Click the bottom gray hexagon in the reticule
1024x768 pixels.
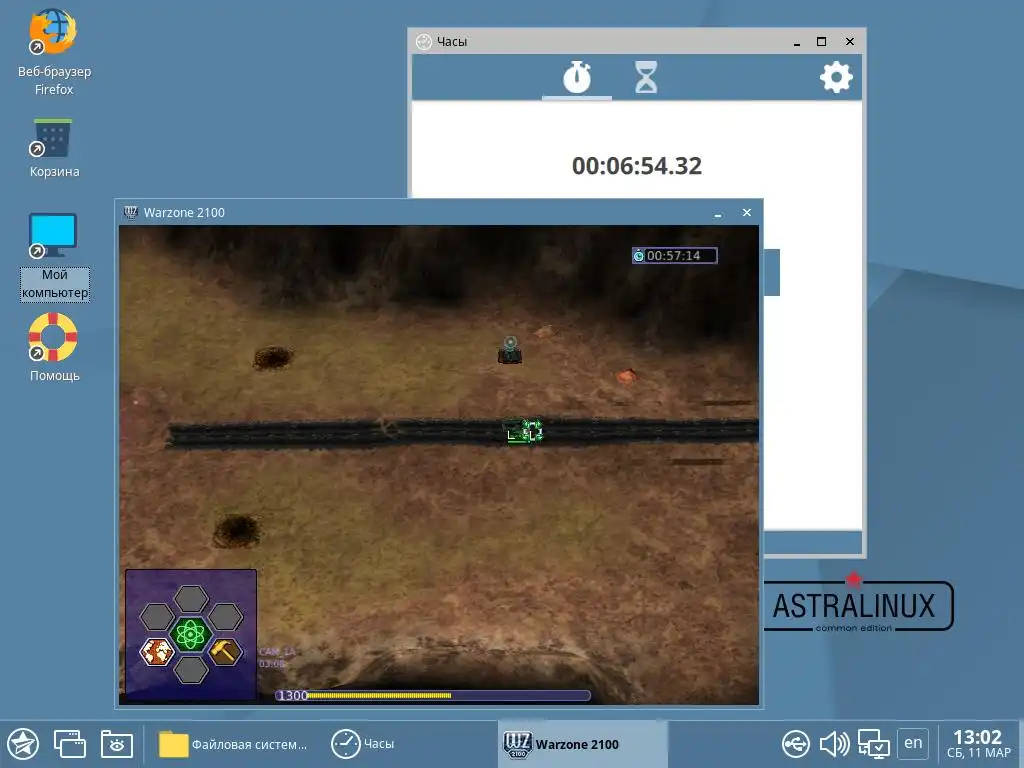pos(191,669)
